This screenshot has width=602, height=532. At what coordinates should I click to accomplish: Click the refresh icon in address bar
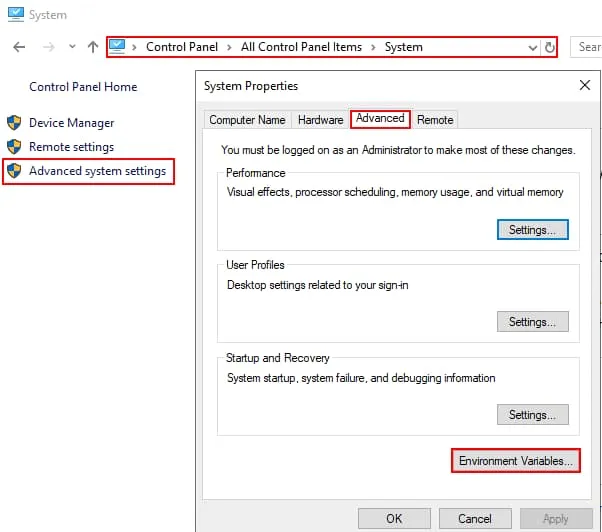pyautogui.click(x=550, y=47)
